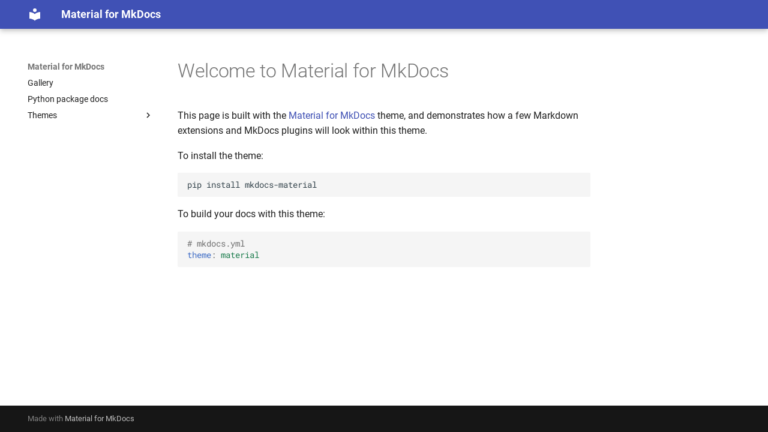768x432 pixels.
Task: Click the 'To install the theme:' text
Action: 220,156
